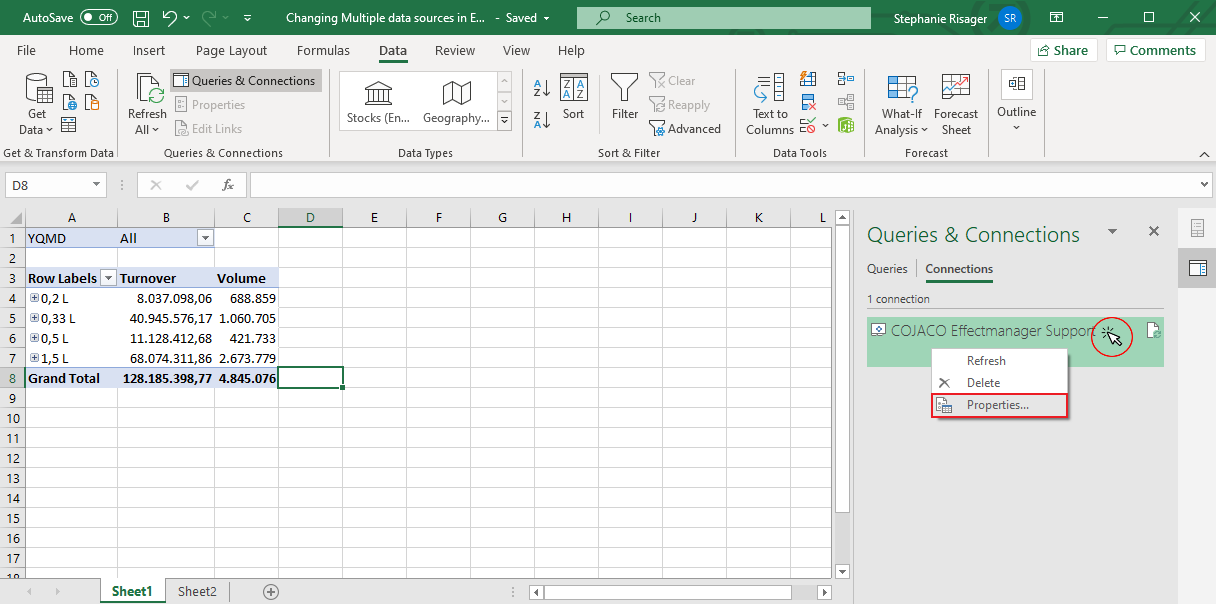Collapse the ribbon with the chevron
1216x604 pixels.
tap(1204, 155)
